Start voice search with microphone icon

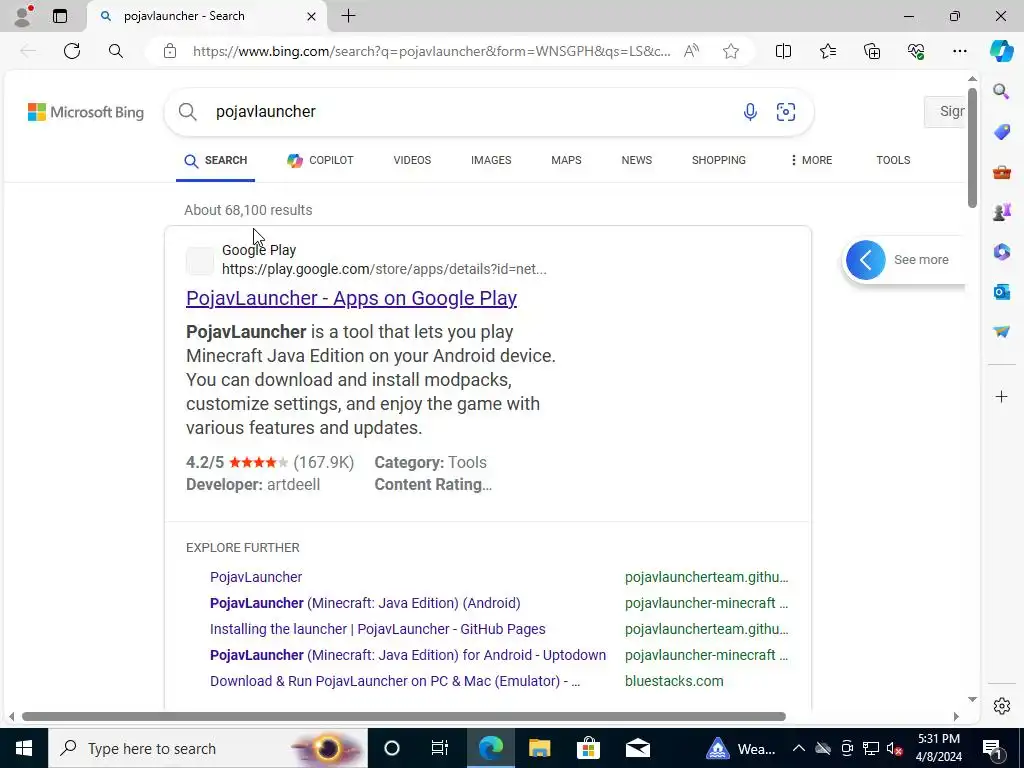(750, 112)
